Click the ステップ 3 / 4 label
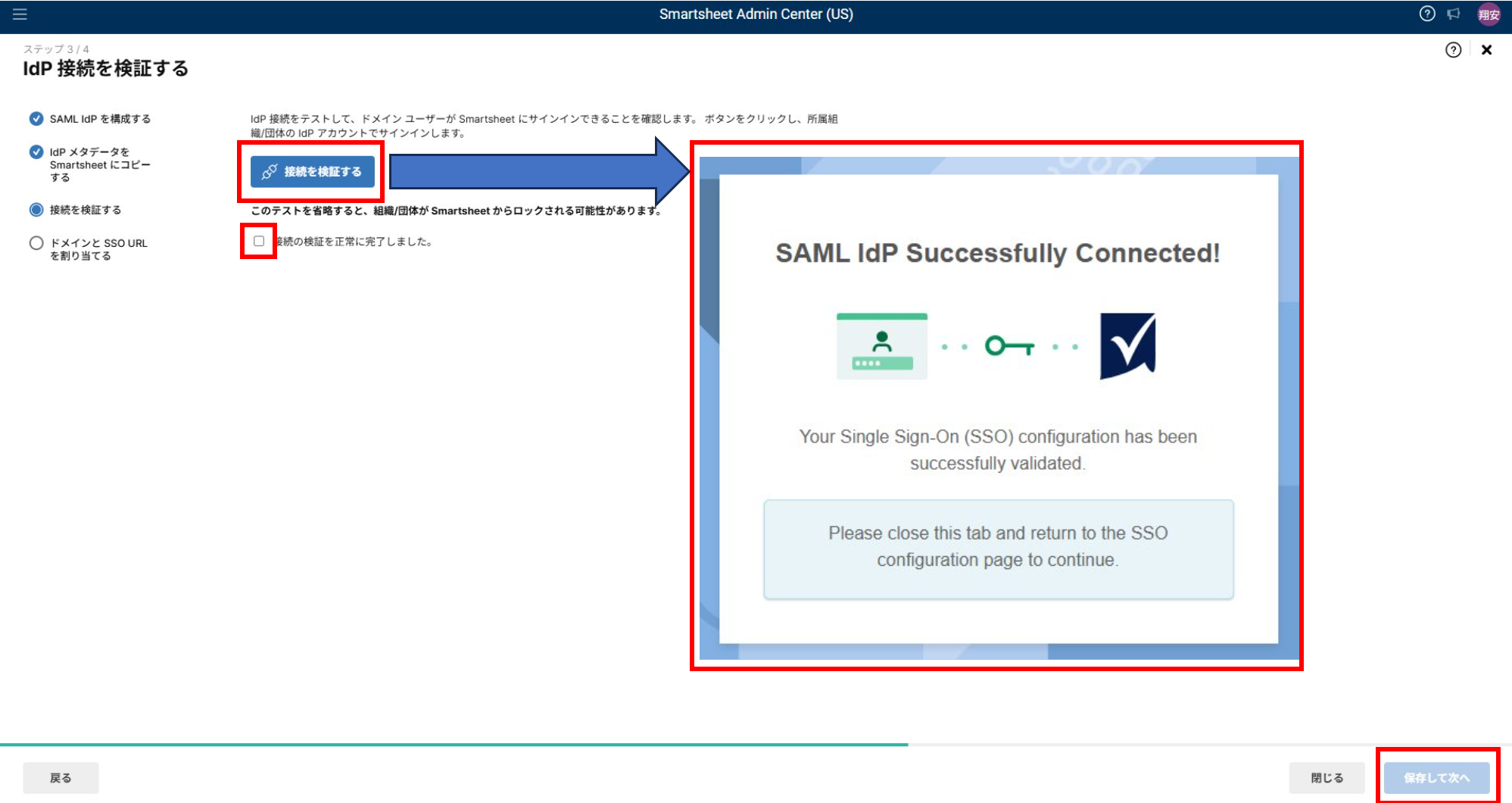 (x=56, y=48)
